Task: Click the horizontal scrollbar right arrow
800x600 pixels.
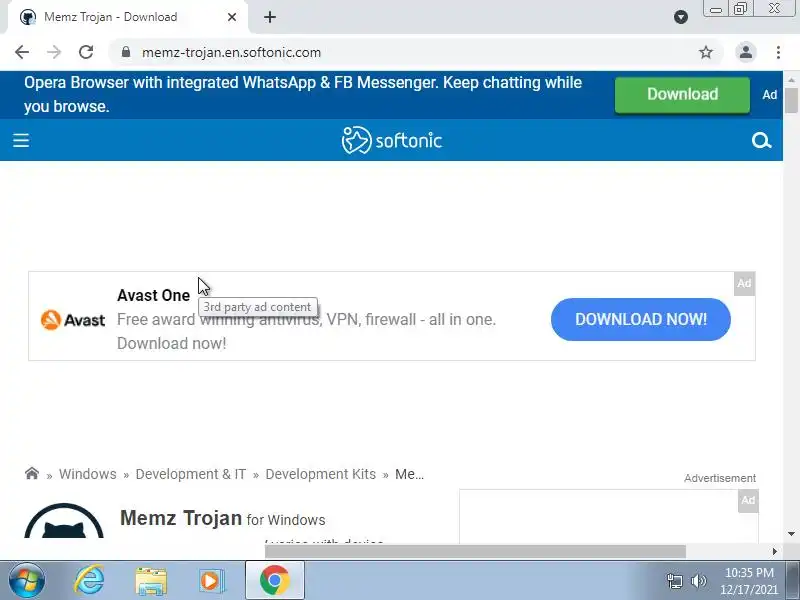Action: [774, 552]
